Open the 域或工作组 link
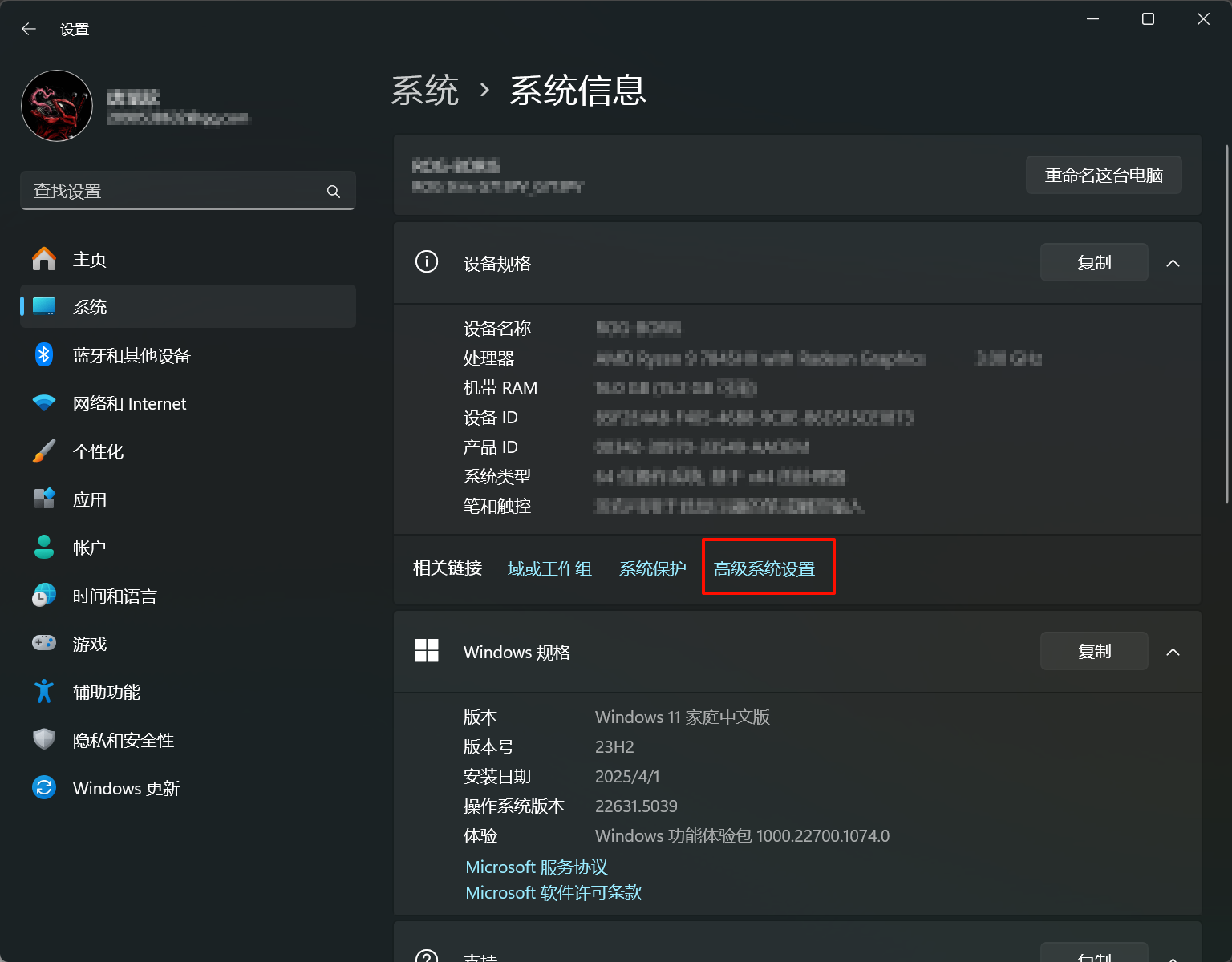 coord(549,568)
